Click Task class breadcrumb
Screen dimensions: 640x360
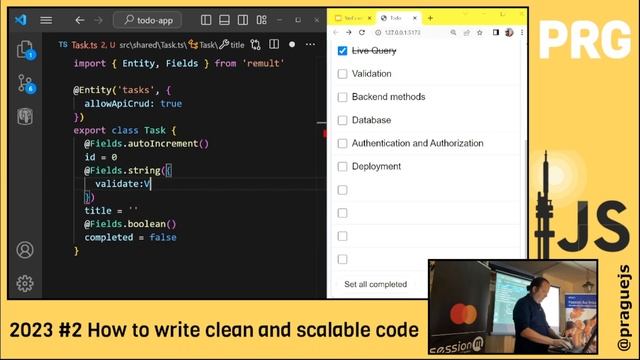pyautogui.click(x=203, y=45)
